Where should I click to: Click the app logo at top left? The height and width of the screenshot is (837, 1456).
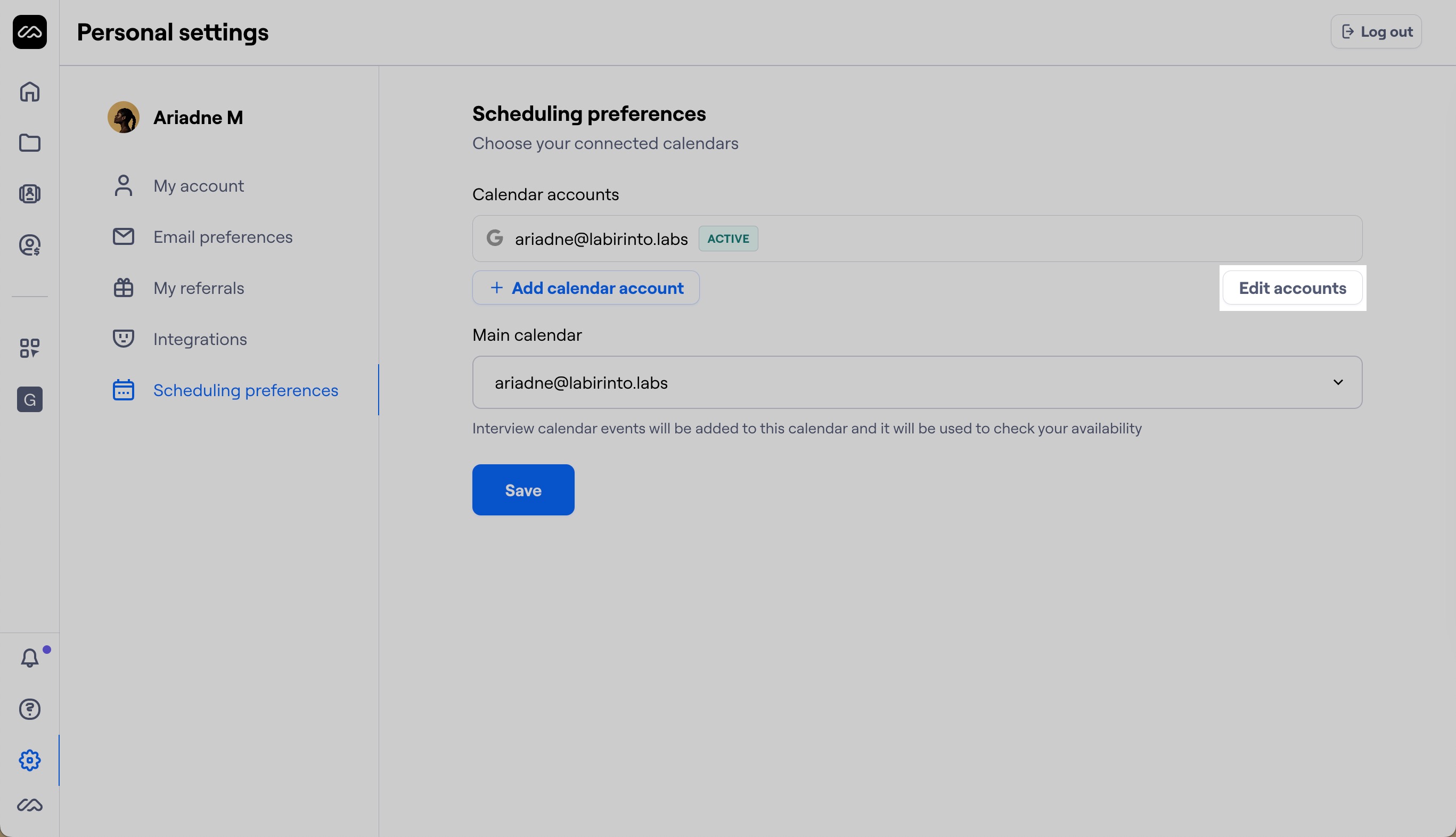tap(30, 32)
